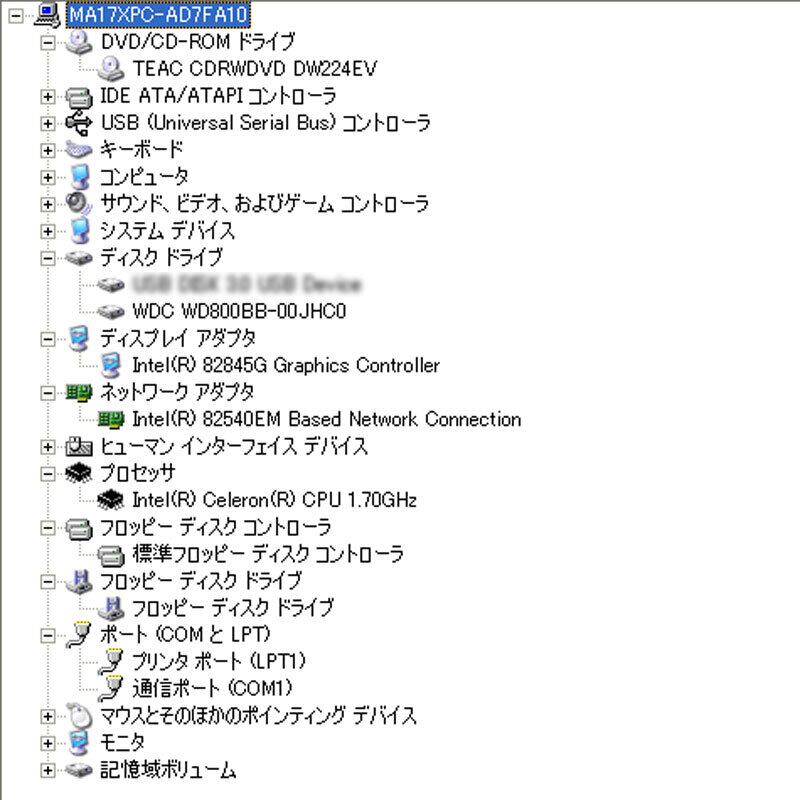Collapse the root computer node MA17XPC-AD7FA10
This screenshot has width=800, height=800.
tap(16, 16)
